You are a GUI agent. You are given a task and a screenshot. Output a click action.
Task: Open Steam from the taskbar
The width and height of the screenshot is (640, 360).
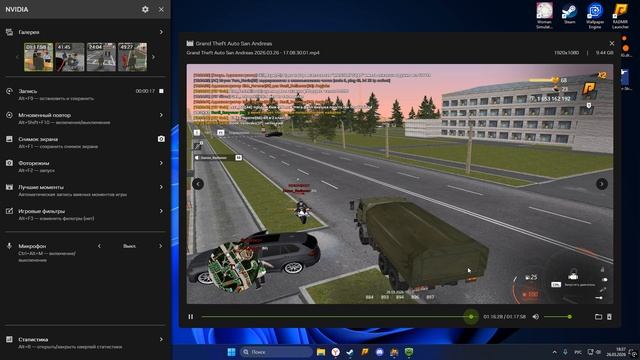[350, 352]
